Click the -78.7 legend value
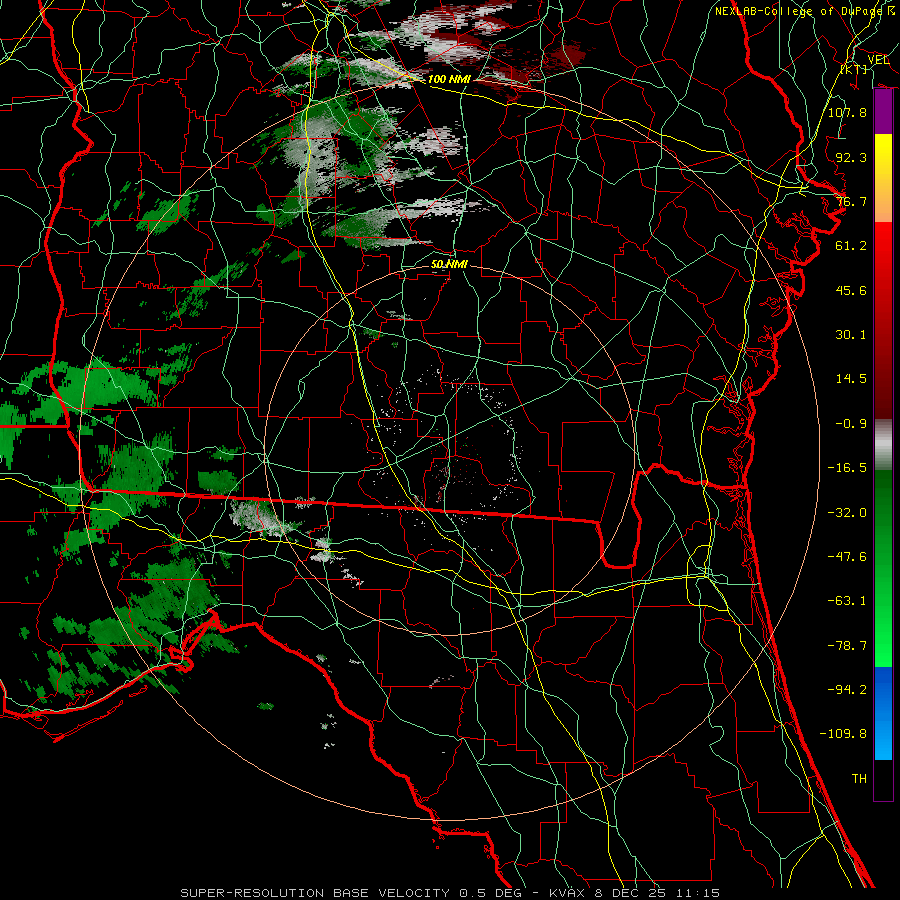900x900 pixels. [x=847, y=646]
